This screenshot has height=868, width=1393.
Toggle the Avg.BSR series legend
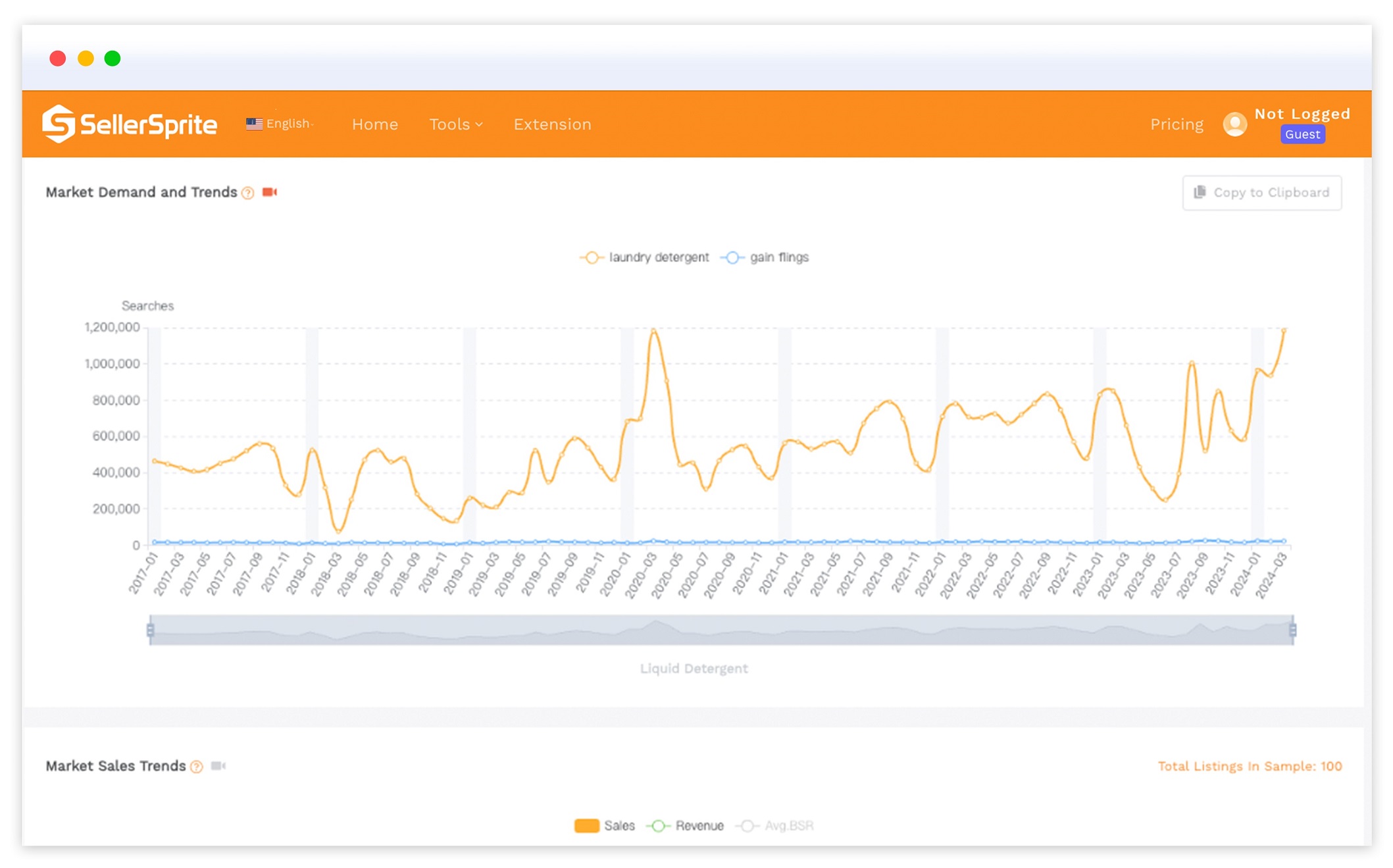pyautogui.click(x=774, y=825)
